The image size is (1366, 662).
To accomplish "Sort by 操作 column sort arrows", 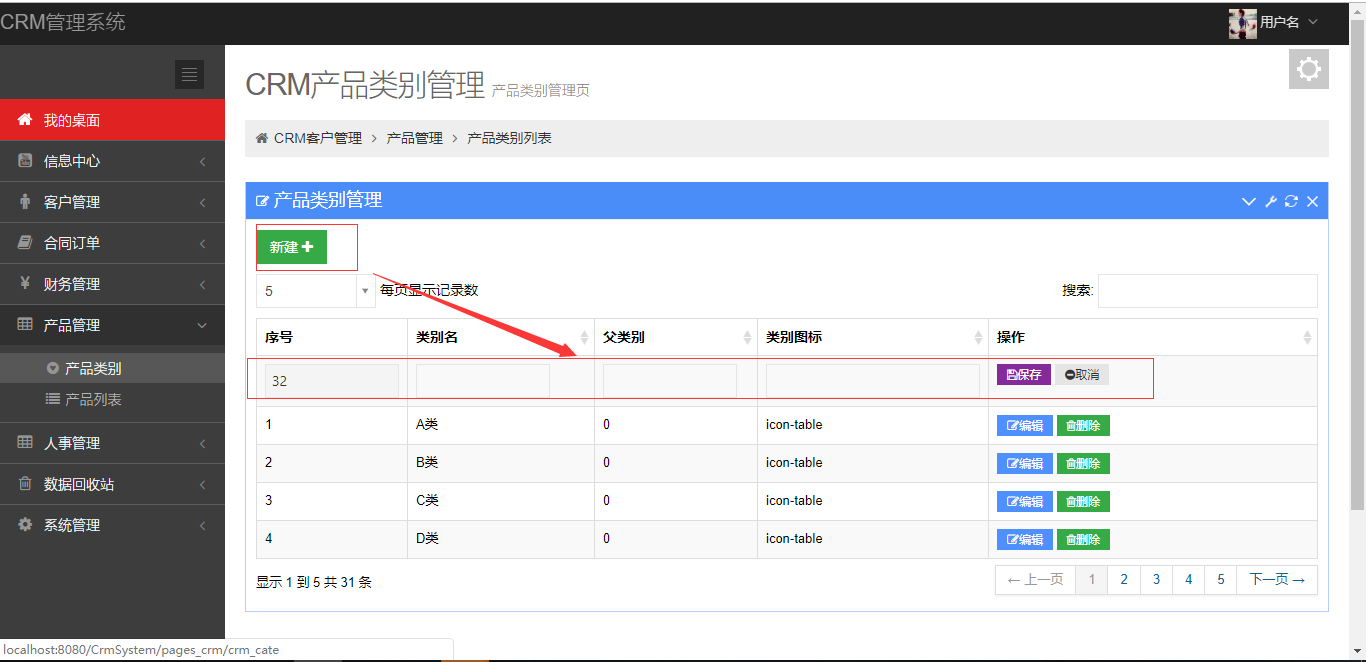I will click(x=1307, y=338).
